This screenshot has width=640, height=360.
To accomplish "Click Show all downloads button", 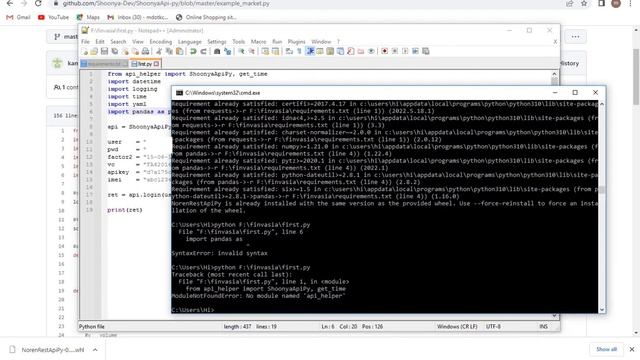I will point(607,349).
